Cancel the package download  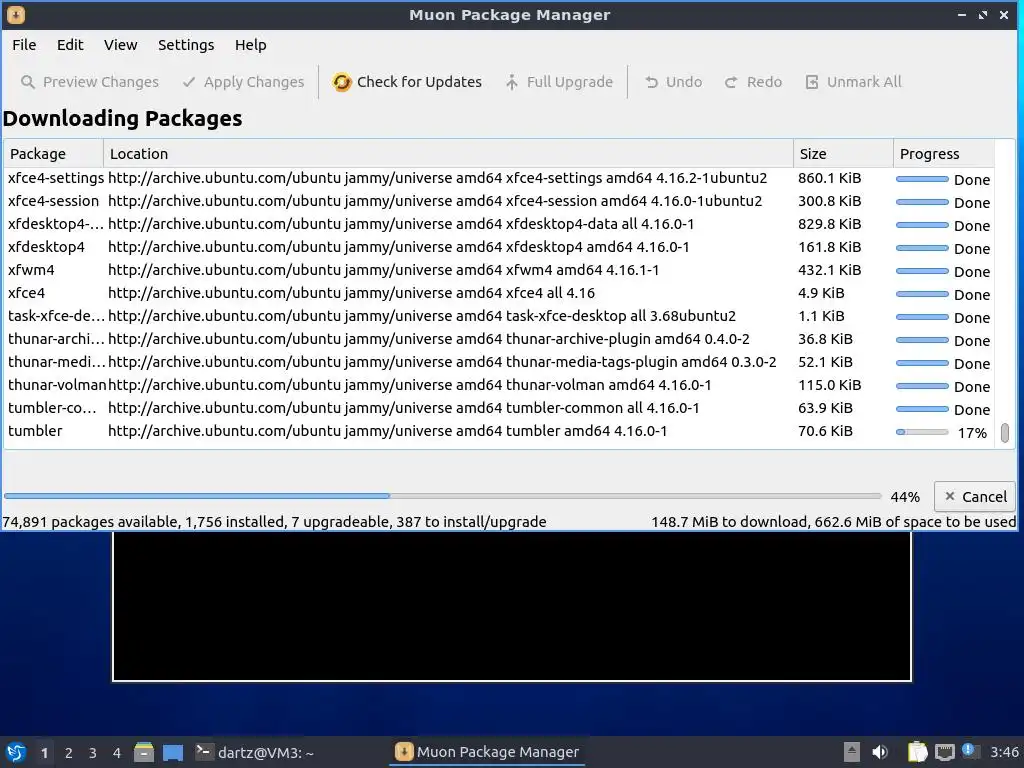click(976, 497)
